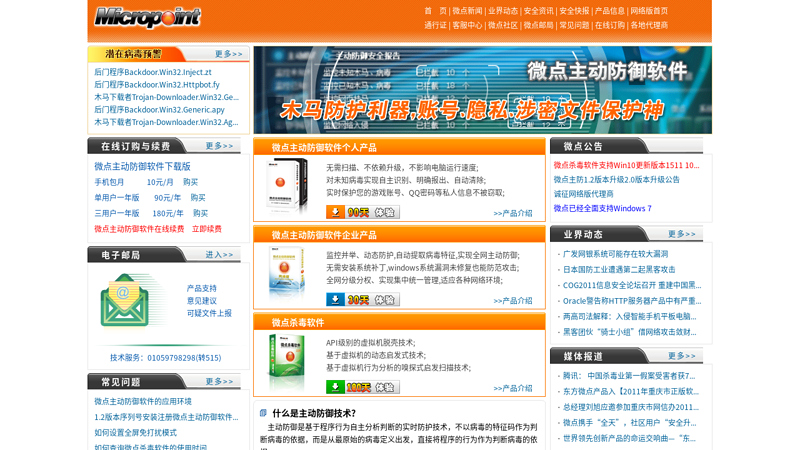Open 客服中心 in the navigation bar

pos(467,25)
